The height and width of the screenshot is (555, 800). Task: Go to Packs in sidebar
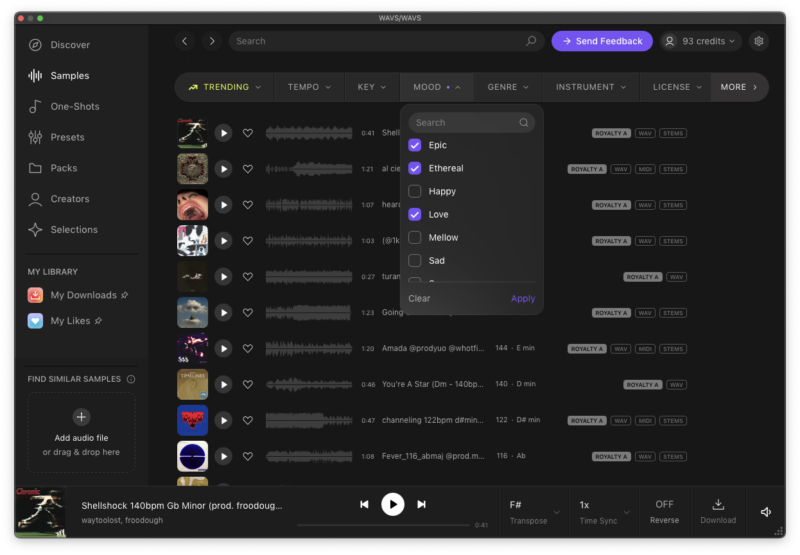click(x=64, y=168)
